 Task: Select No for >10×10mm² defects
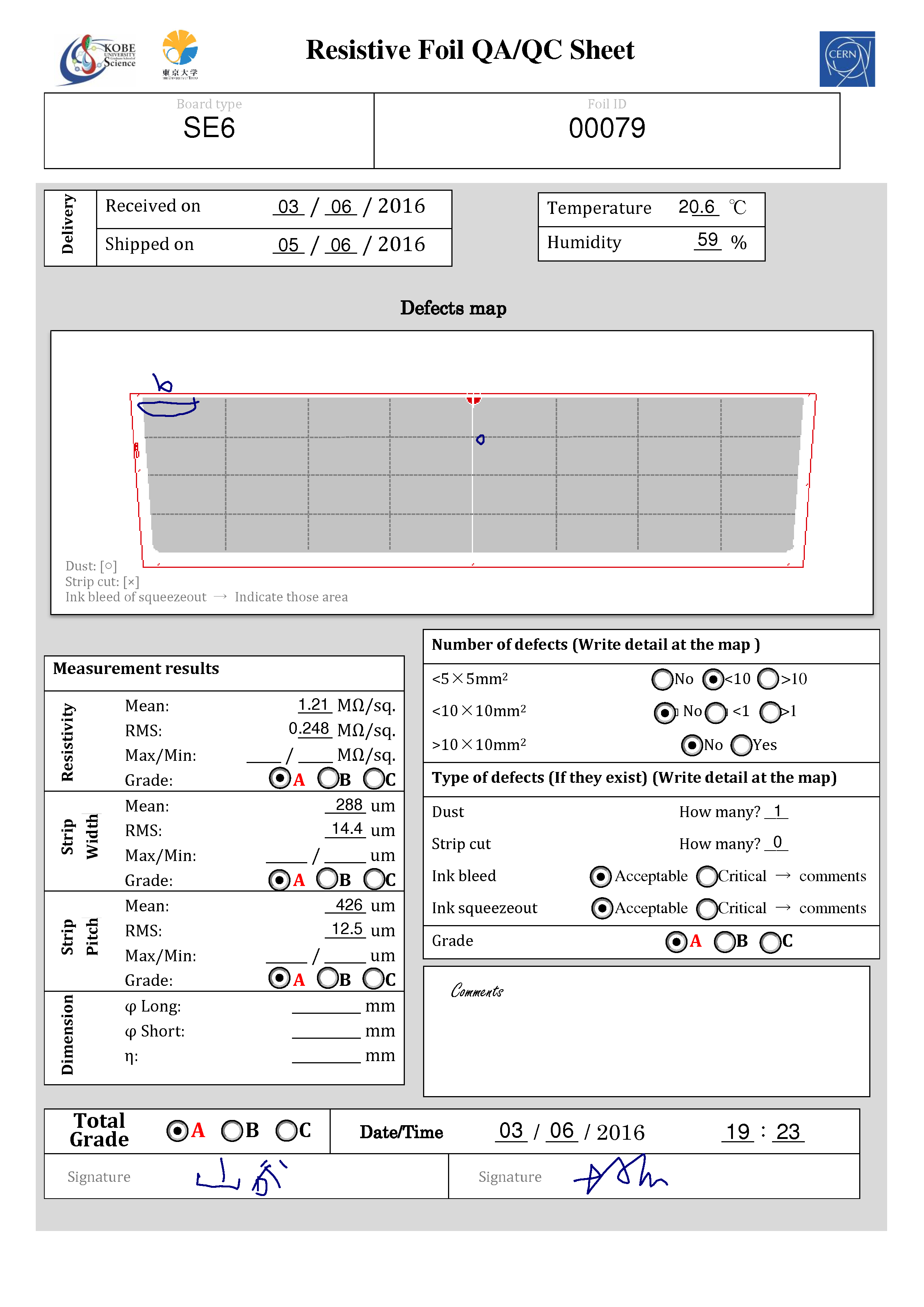692,744
